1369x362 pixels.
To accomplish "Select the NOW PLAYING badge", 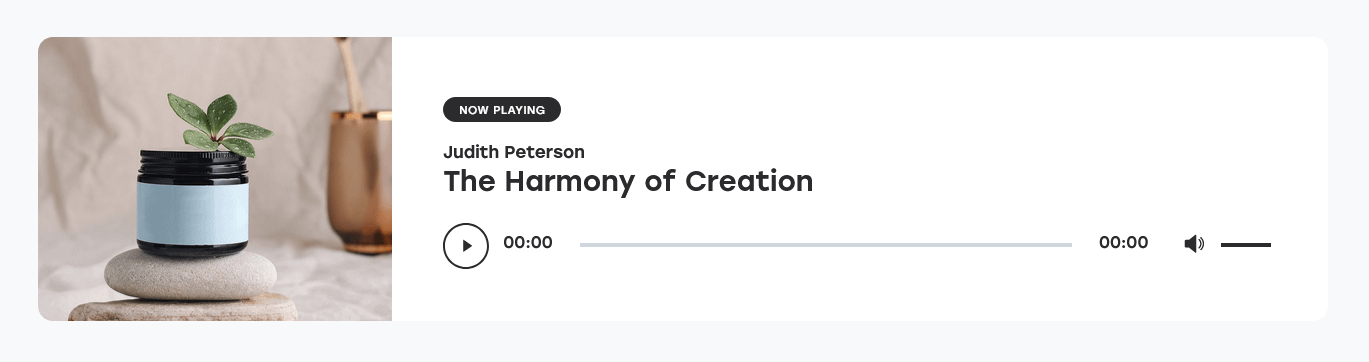I will tap(502, 110).
